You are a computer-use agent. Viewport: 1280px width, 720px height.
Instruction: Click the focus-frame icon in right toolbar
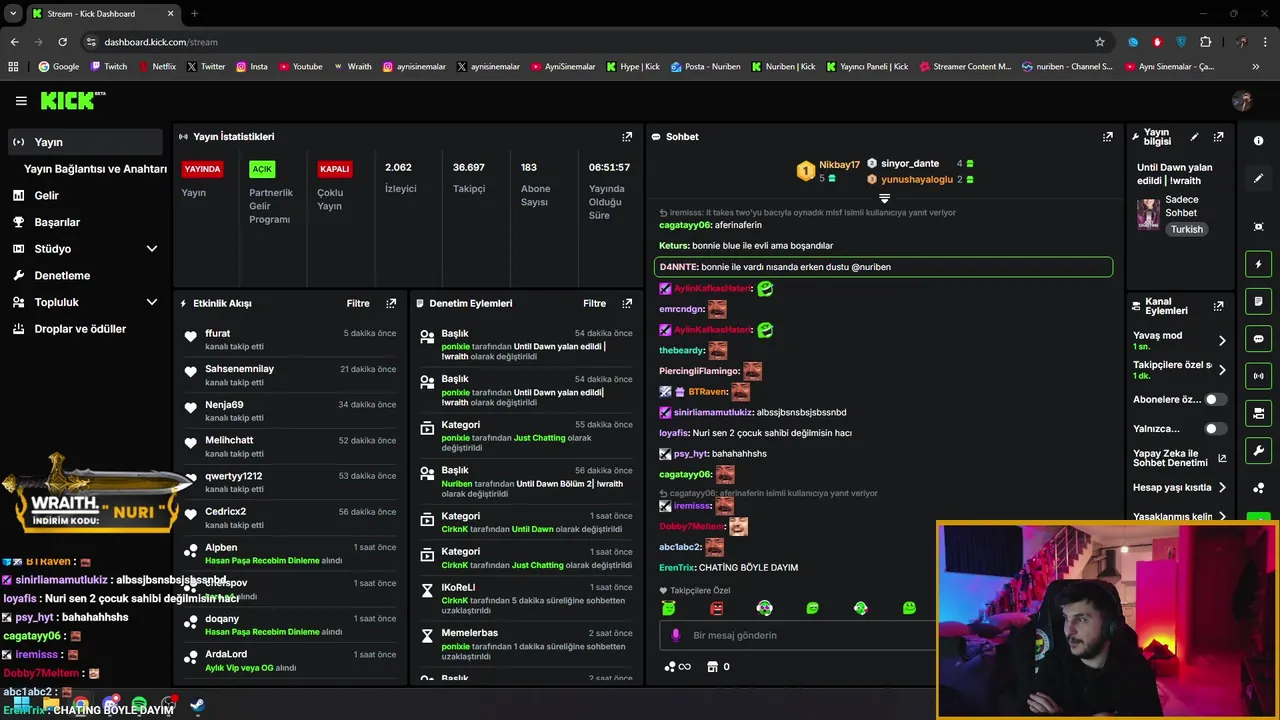point(1258,227)
